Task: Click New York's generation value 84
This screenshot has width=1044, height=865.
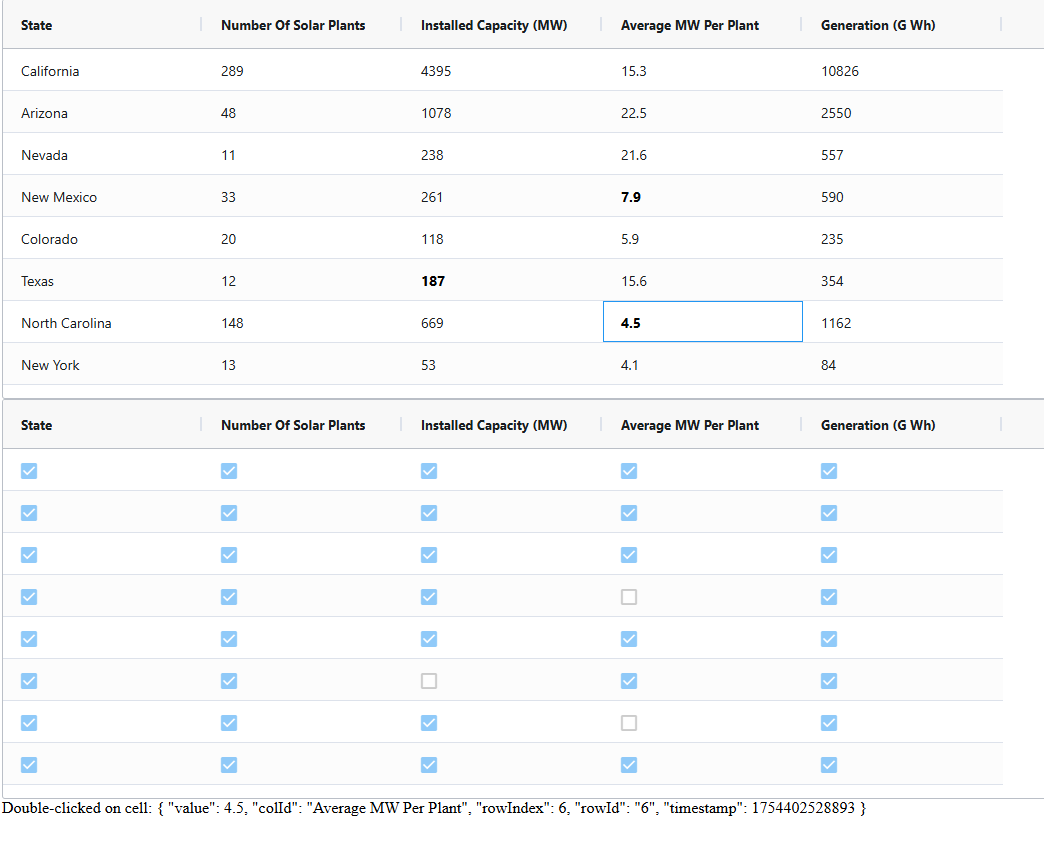Action: click(x=829, y=365)
